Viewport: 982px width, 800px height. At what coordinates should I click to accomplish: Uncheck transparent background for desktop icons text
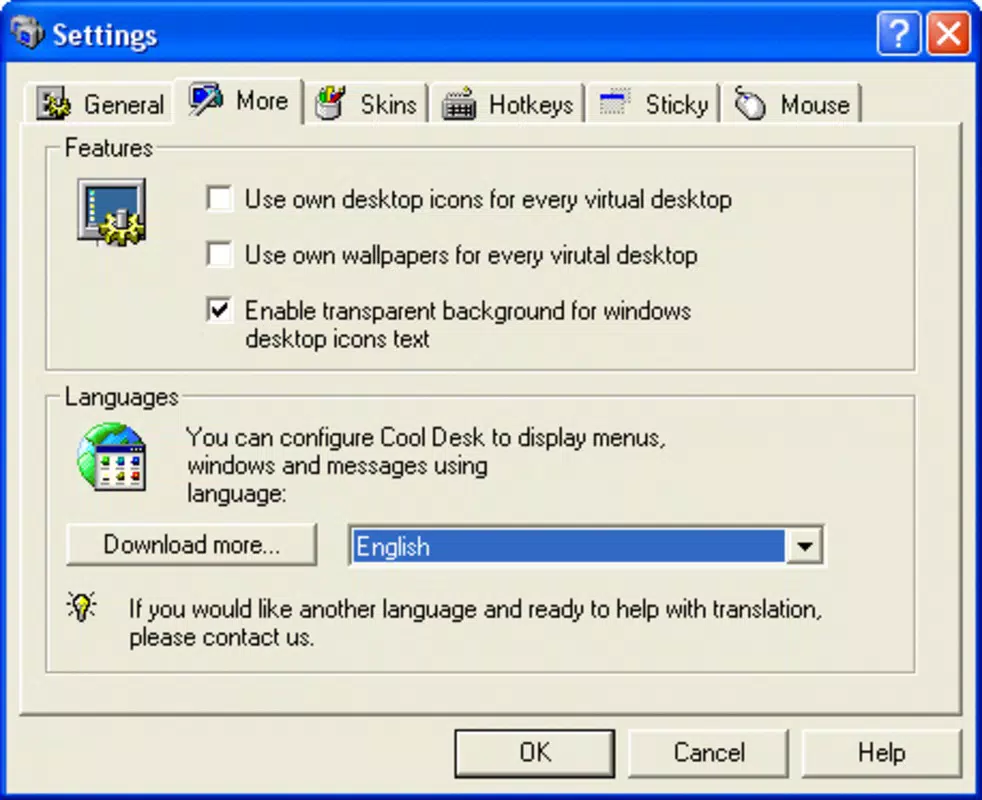point(220,310)
